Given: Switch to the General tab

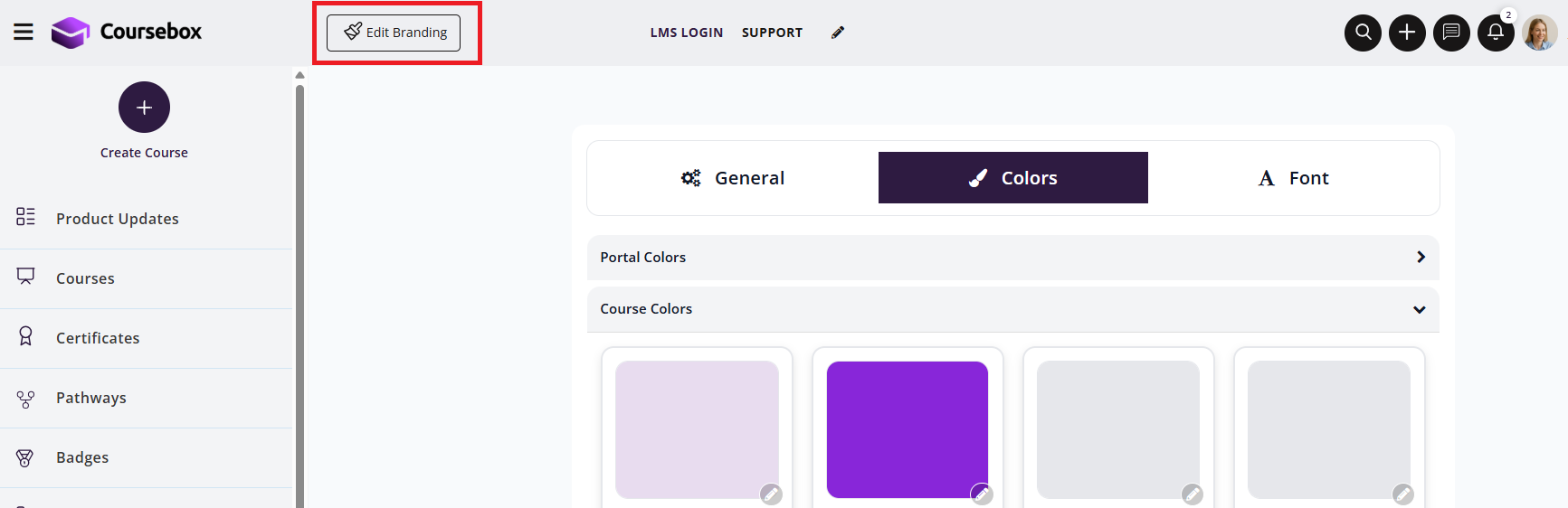Looking at the screenshot, I should point(733,178).
